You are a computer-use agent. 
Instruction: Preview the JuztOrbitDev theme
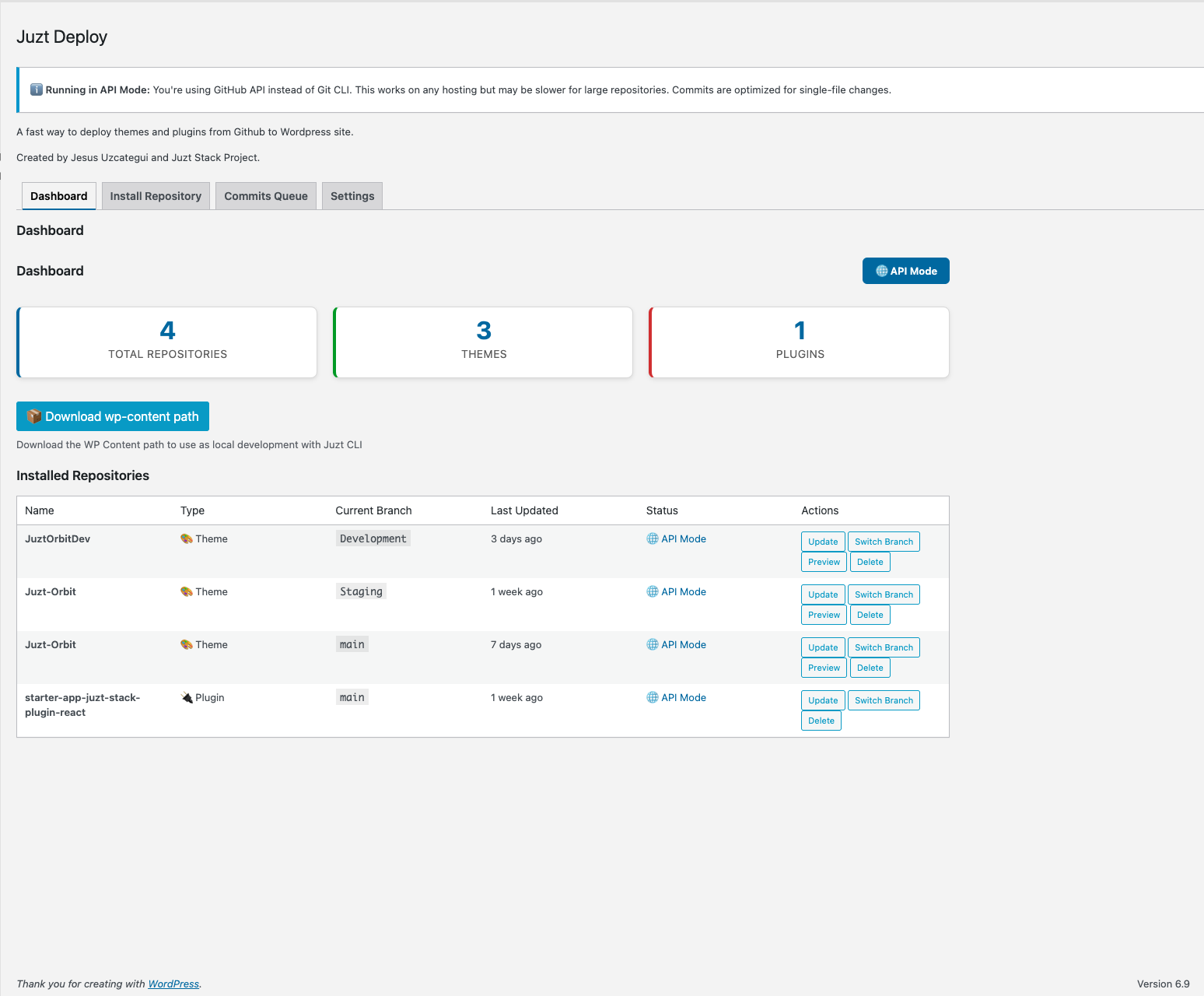point(824,562)
